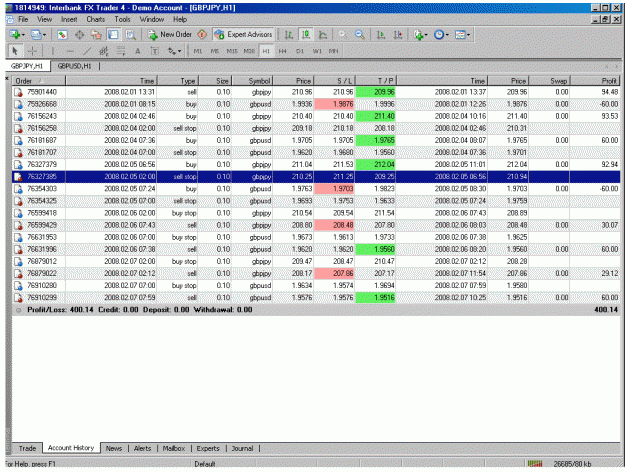
Task: Switch timeframe to M1
Action: click(198, 51)
